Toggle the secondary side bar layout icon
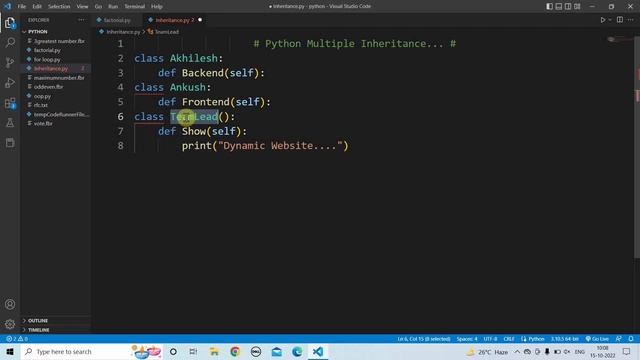The width and height of the screenshot is (640, 360). [x=568, y=7]
